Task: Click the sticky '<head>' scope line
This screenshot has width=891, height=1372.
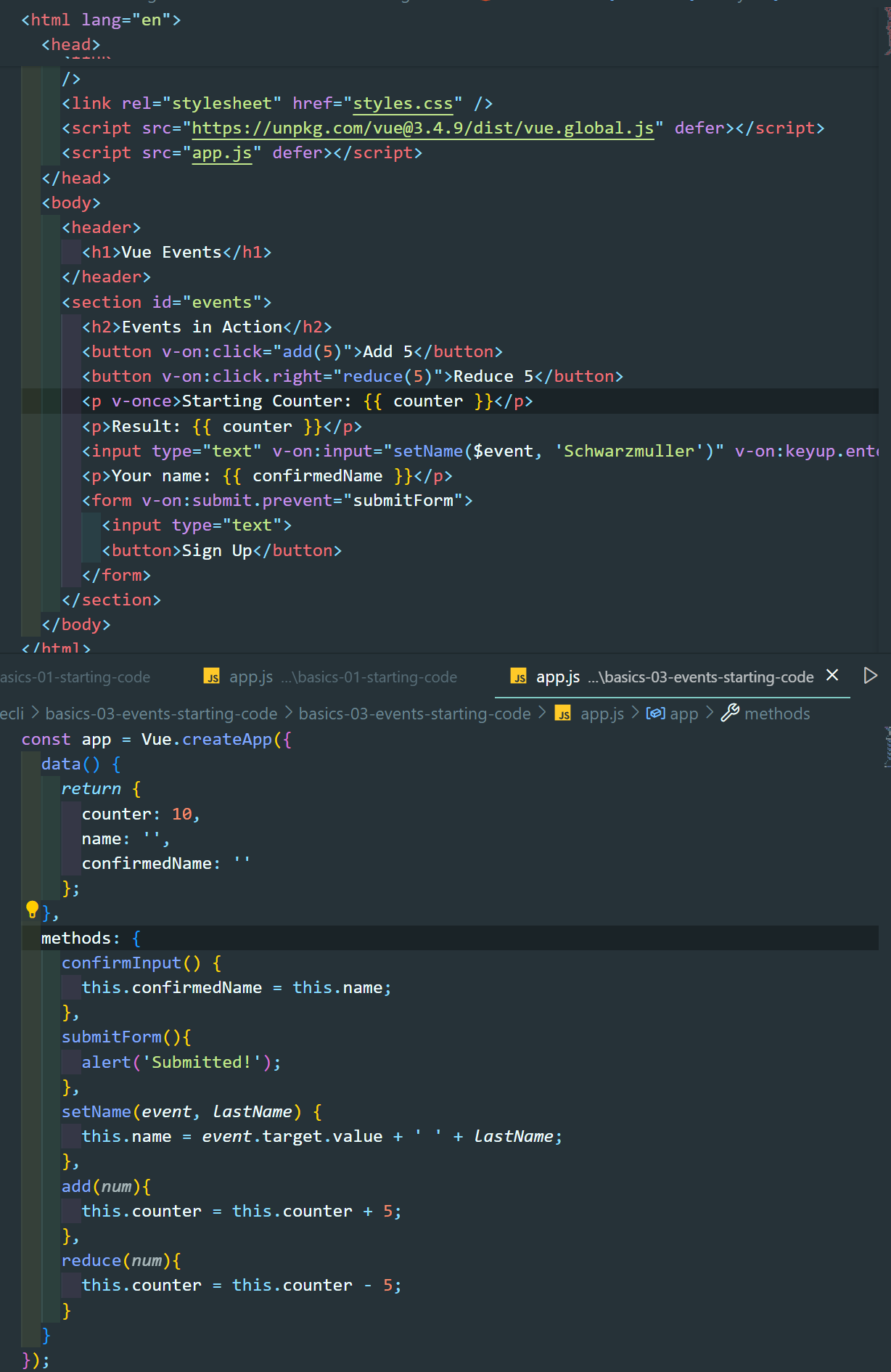Action: pyautogui.click(x=71, y=45)
